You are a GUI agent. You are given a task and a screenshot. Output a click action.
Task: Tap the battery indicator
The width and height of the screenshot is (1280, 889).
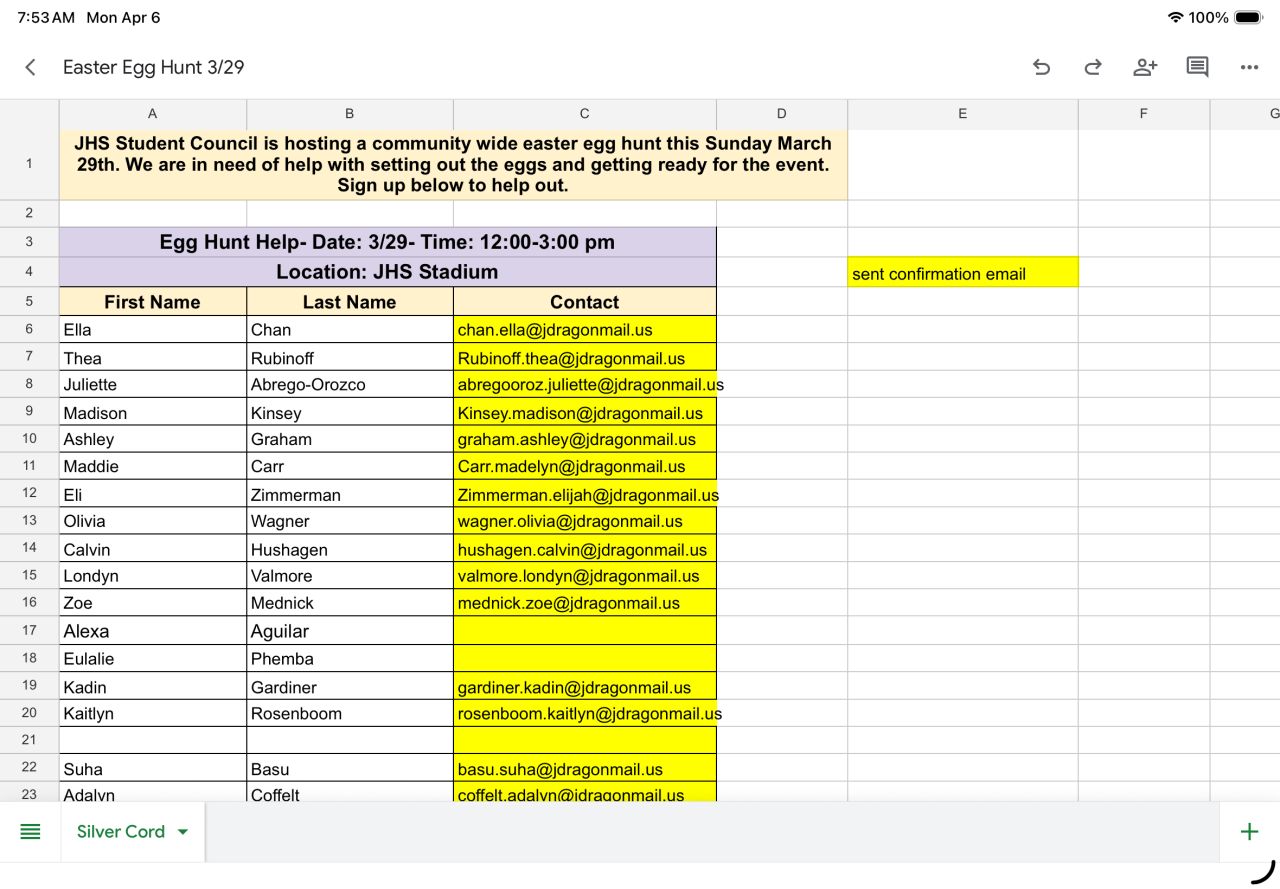(1249, 18)
